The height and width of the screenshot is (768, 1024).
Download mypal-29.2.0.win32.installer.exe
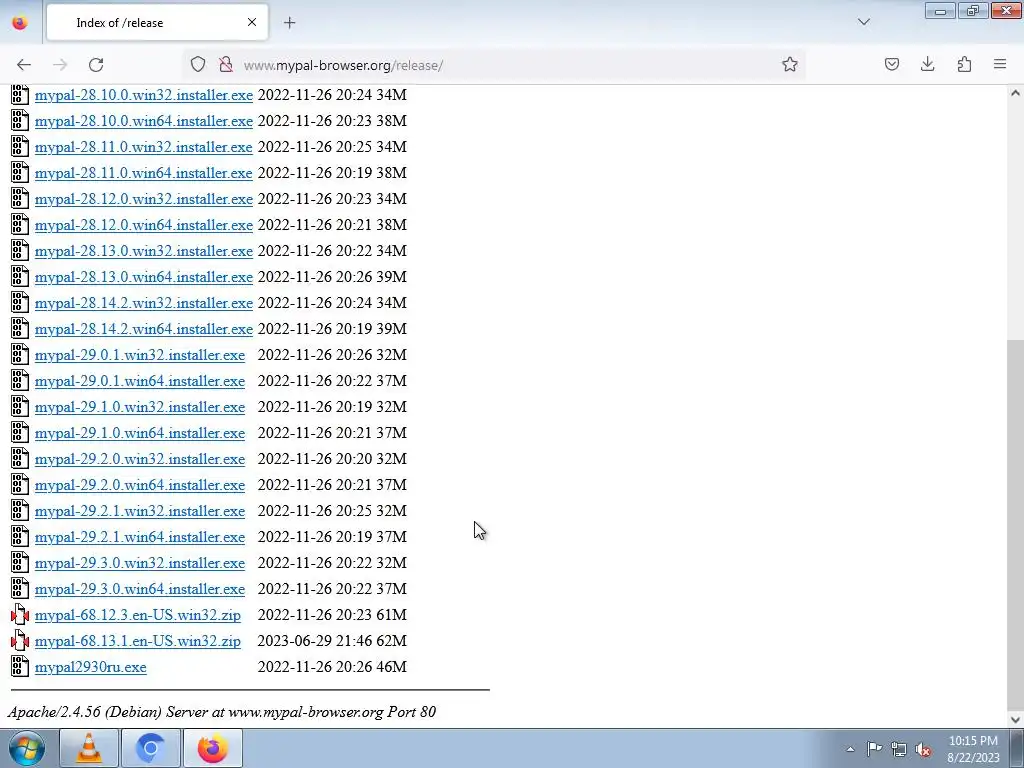pos(140,459)
